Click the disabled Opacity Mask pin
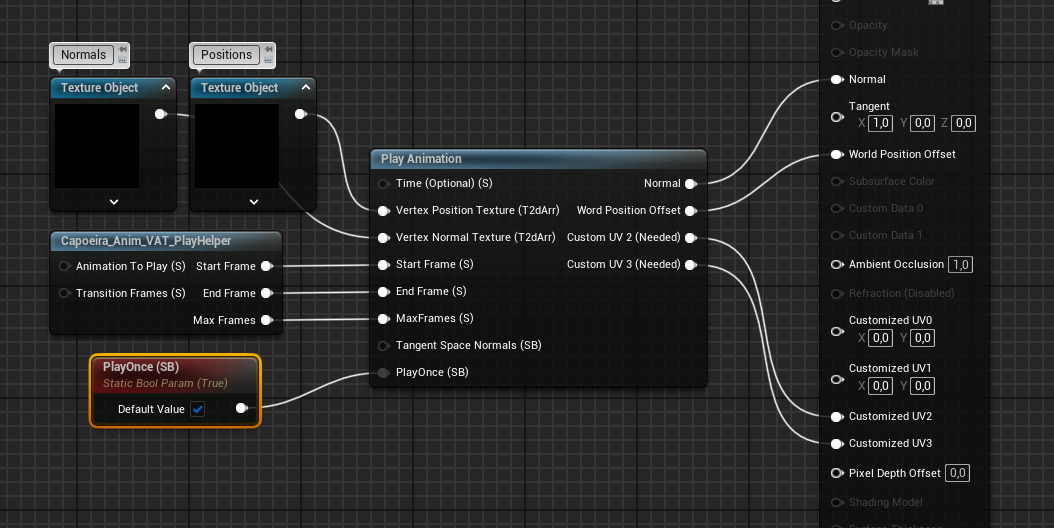 (x=837, y=52)
